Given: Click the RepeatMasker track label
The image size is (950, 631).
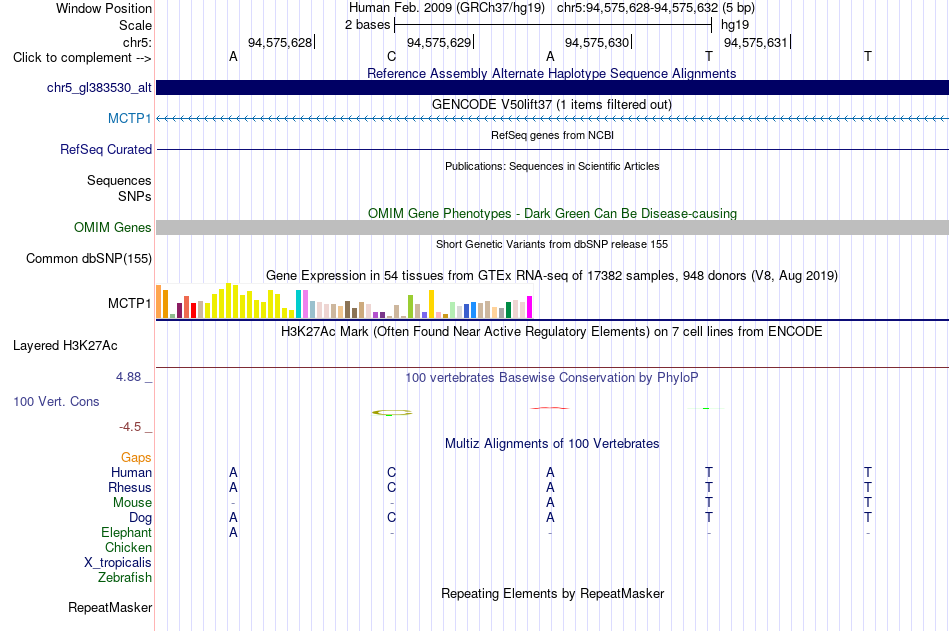Looking at the screenshot, I should coord(110,607).
